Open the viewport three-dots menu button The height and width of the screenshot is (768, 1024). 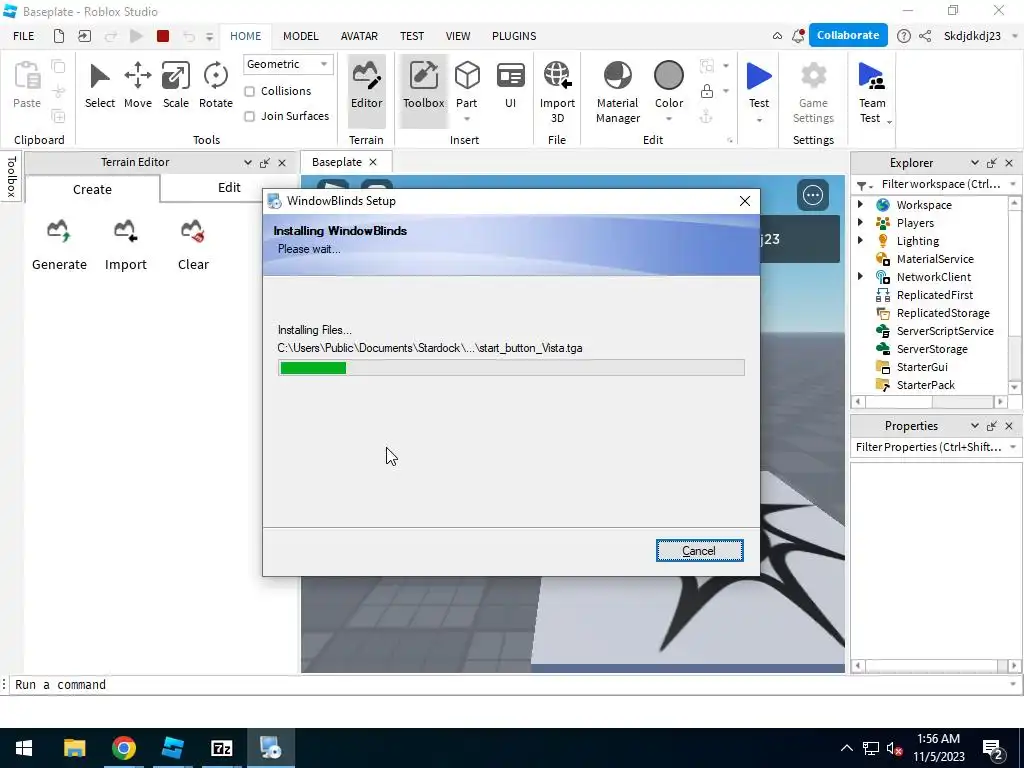812,195
